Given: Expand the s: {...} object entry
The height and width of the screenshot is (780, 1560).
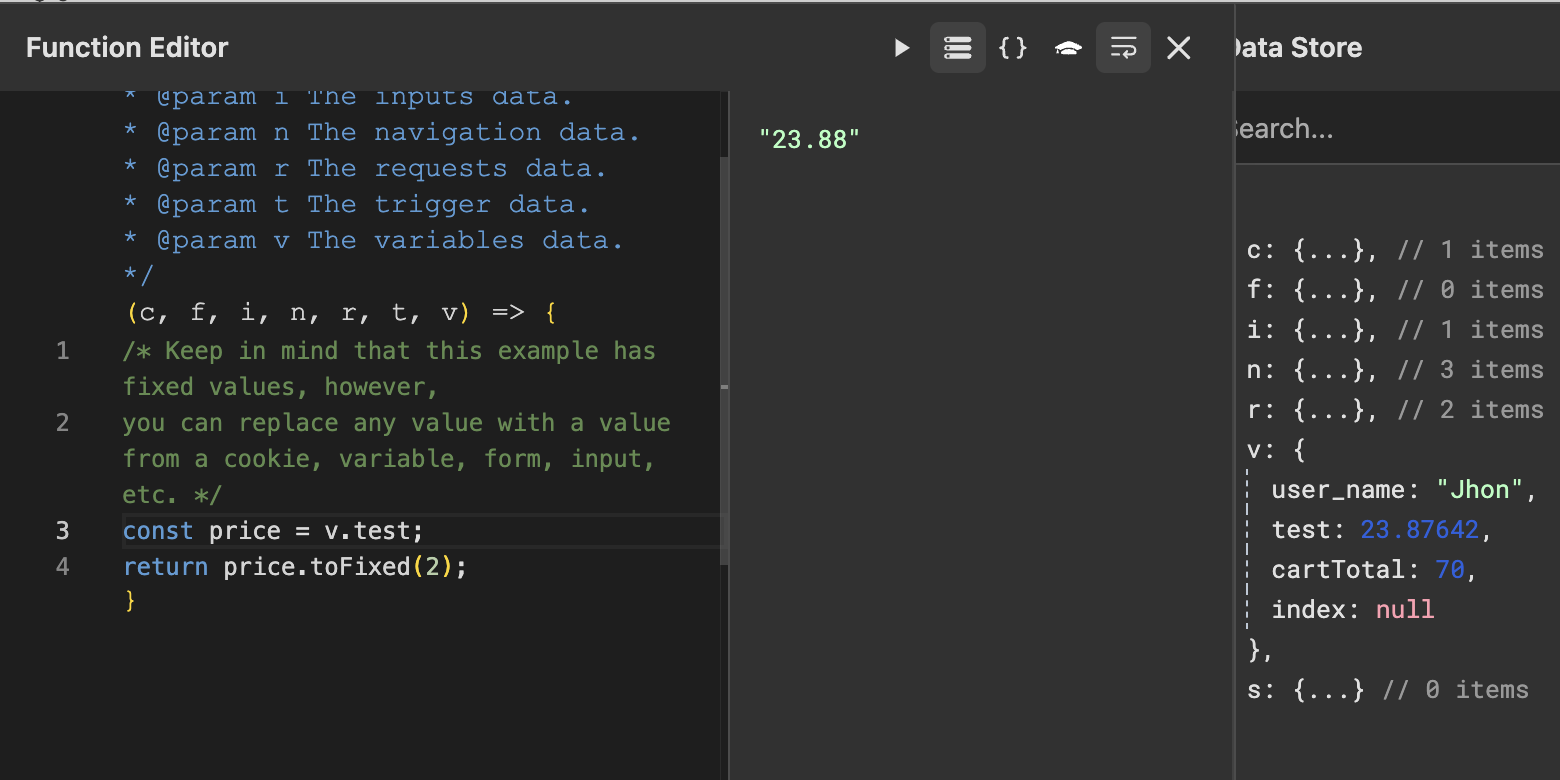Looking at the screenshot, I should click(x=1388, y=690).
